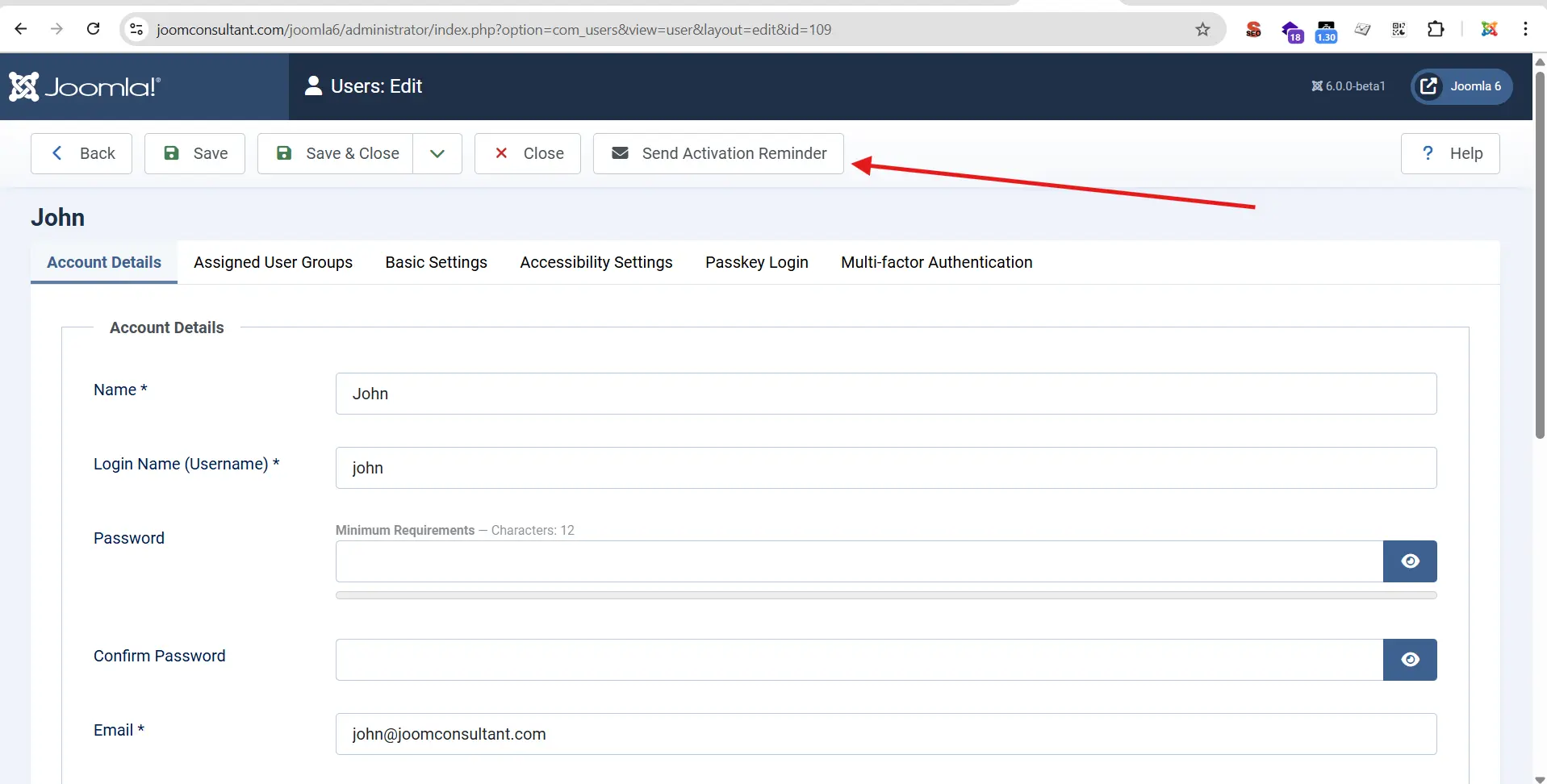Image resolution: width=1547 pixels, height=784 pixels.
Task: Open the Multi-factor Authentication tab
Action: [936, 262]
